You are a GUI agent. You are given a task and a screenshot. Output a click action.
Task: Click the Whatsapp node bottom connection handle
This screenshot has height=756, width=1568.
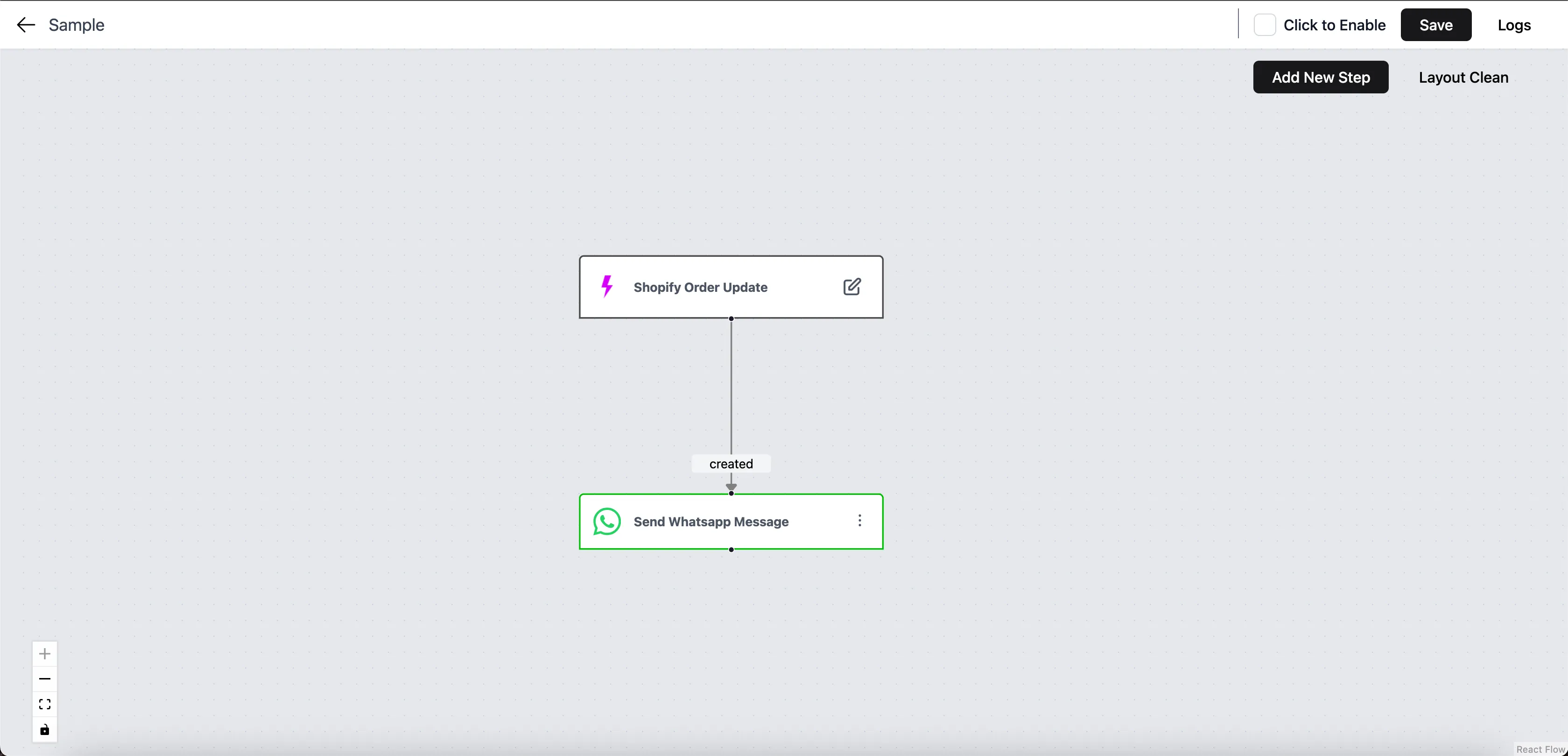731,550
